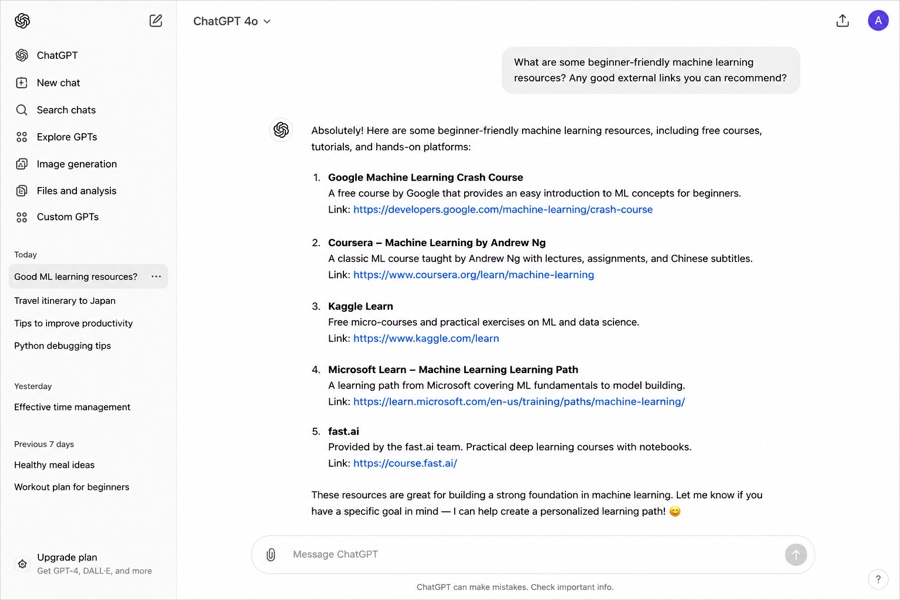Open the Google crash-course link
This screenshot has height=600, width=900.
pyautogui.click(x=503, y=210)
